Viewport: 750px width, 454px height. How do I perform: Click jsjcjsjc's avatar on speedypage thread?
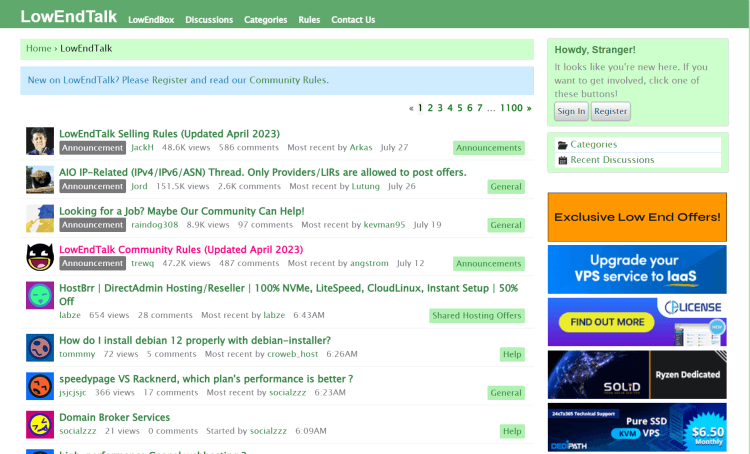click(x=40, y=386)
